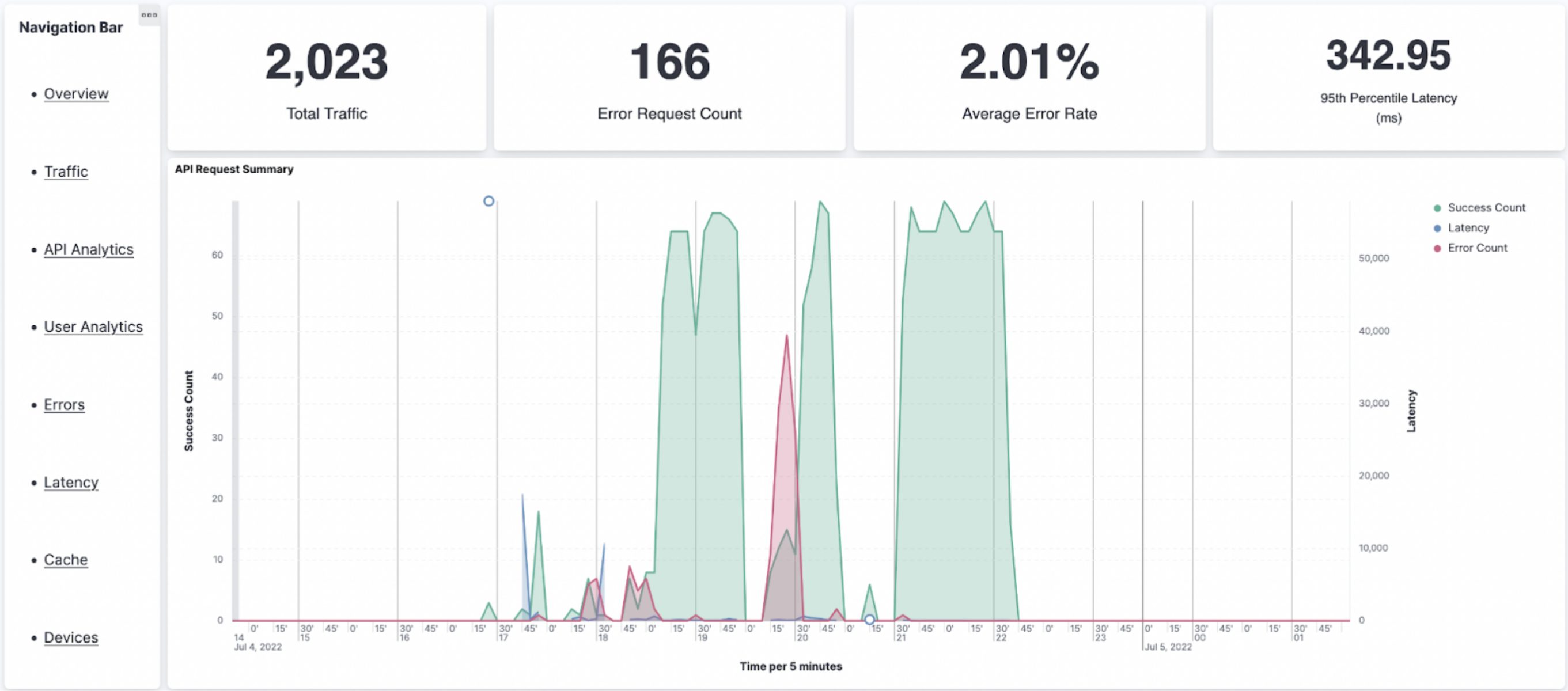This screenshot has width=1568, height=691.
Task: Open the Cache dashboard link
Action: pos(66,560)
